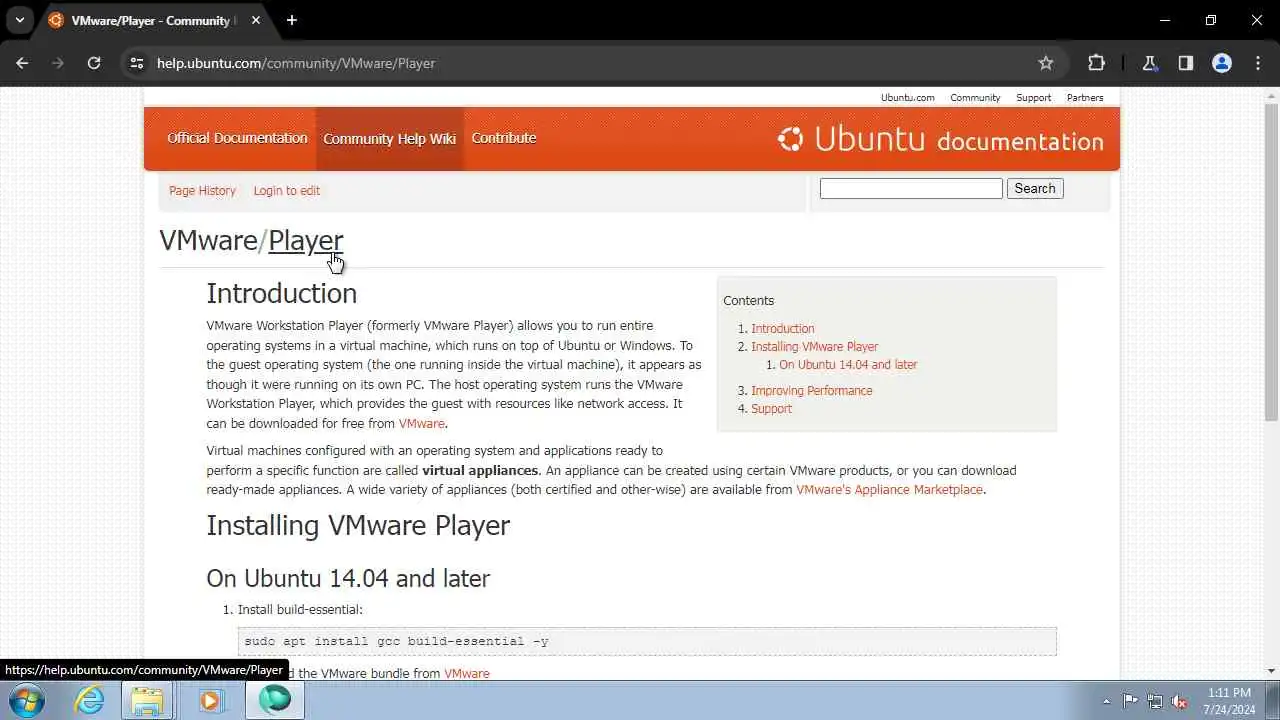The height and width of the screenshot is (720, 1280).
Task: Open Page History link
Action: (x=202, y=190)
